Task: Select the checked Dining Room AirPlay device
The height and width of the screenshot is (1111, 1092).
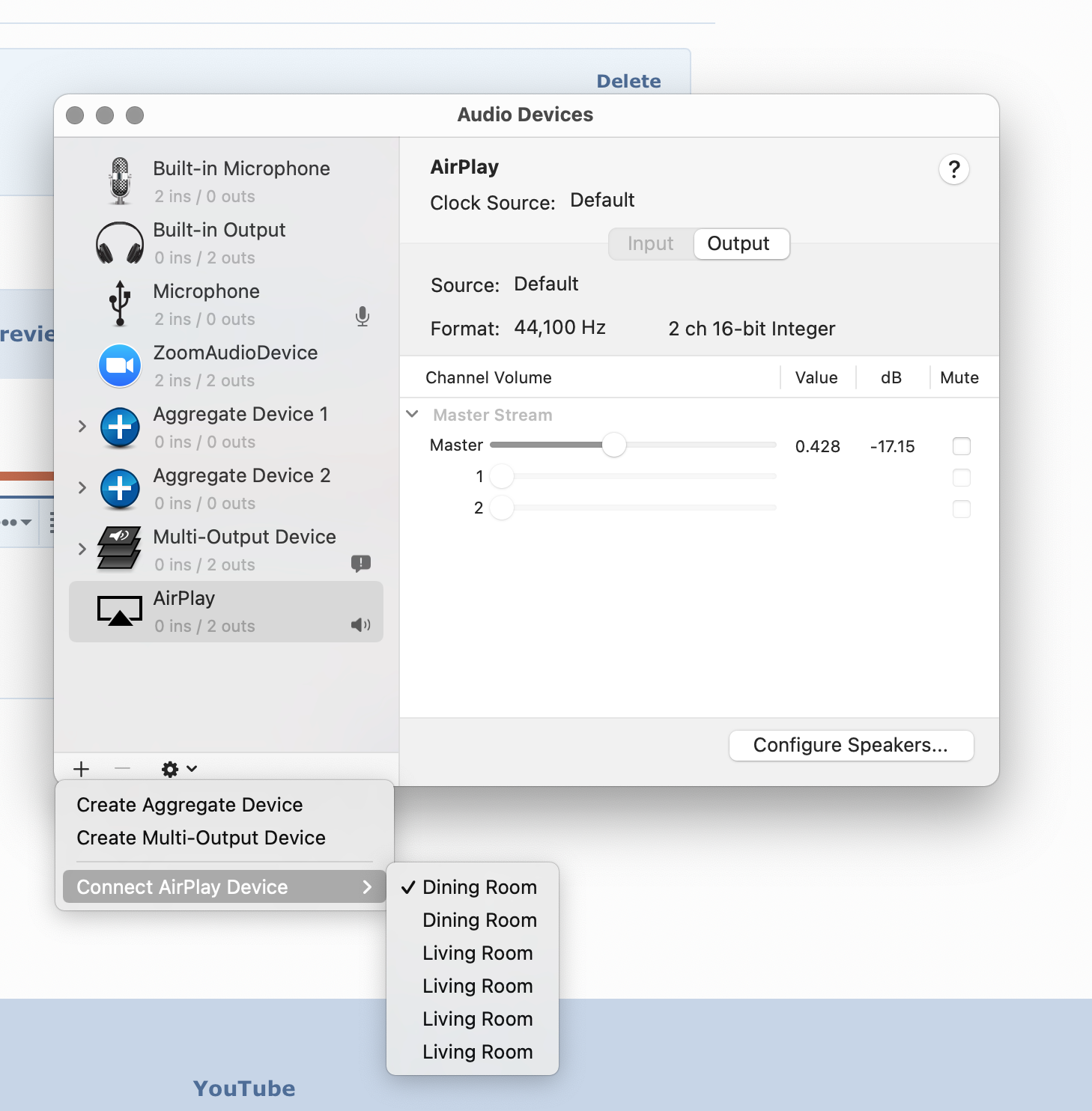Action: (x=473, y=887)
